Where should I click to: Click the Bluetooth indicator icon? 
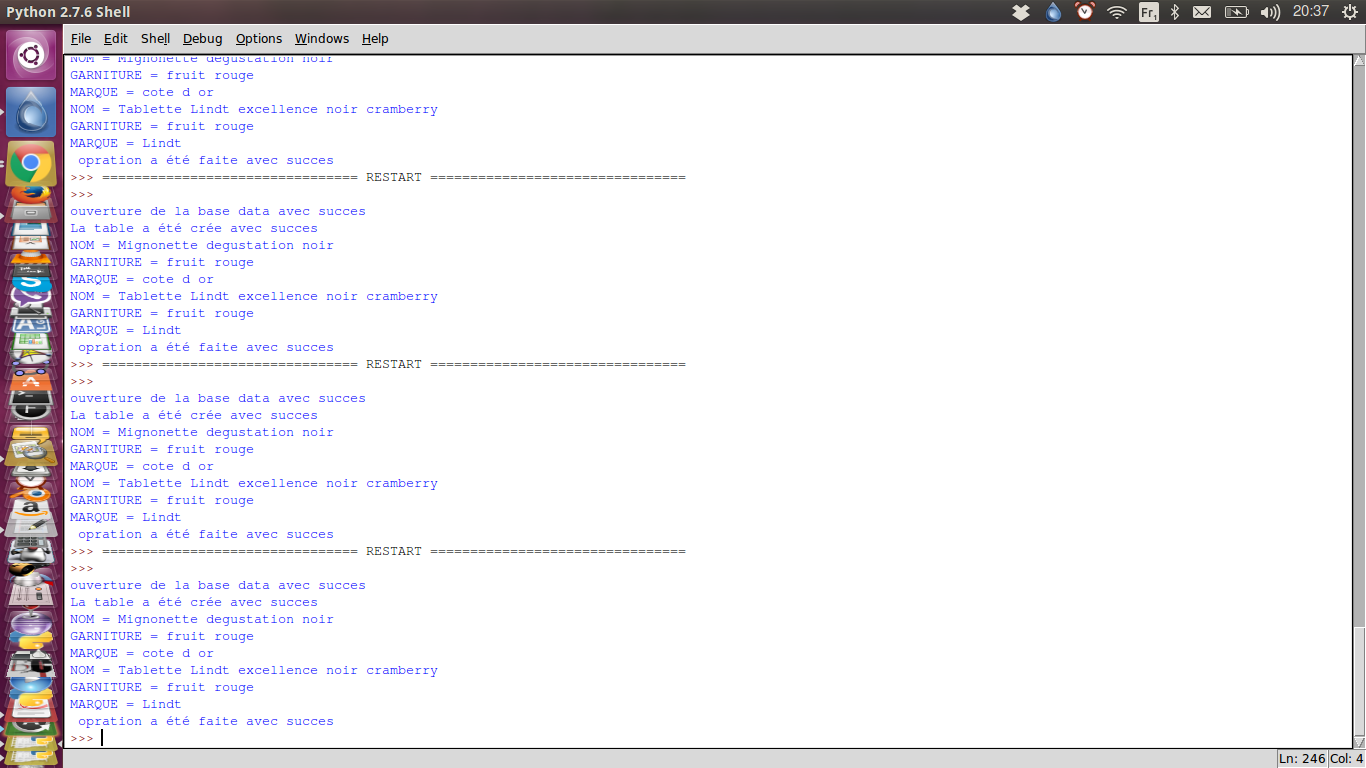[x=1175, y=12]
